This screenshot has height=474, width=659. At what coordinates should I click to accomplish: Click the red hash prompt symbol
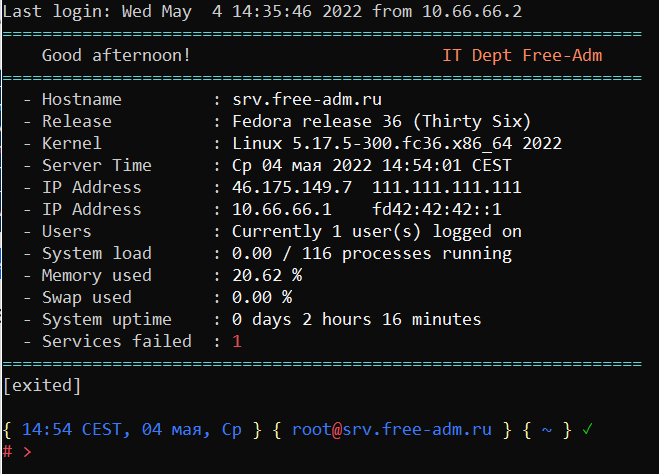coord(8,452)
